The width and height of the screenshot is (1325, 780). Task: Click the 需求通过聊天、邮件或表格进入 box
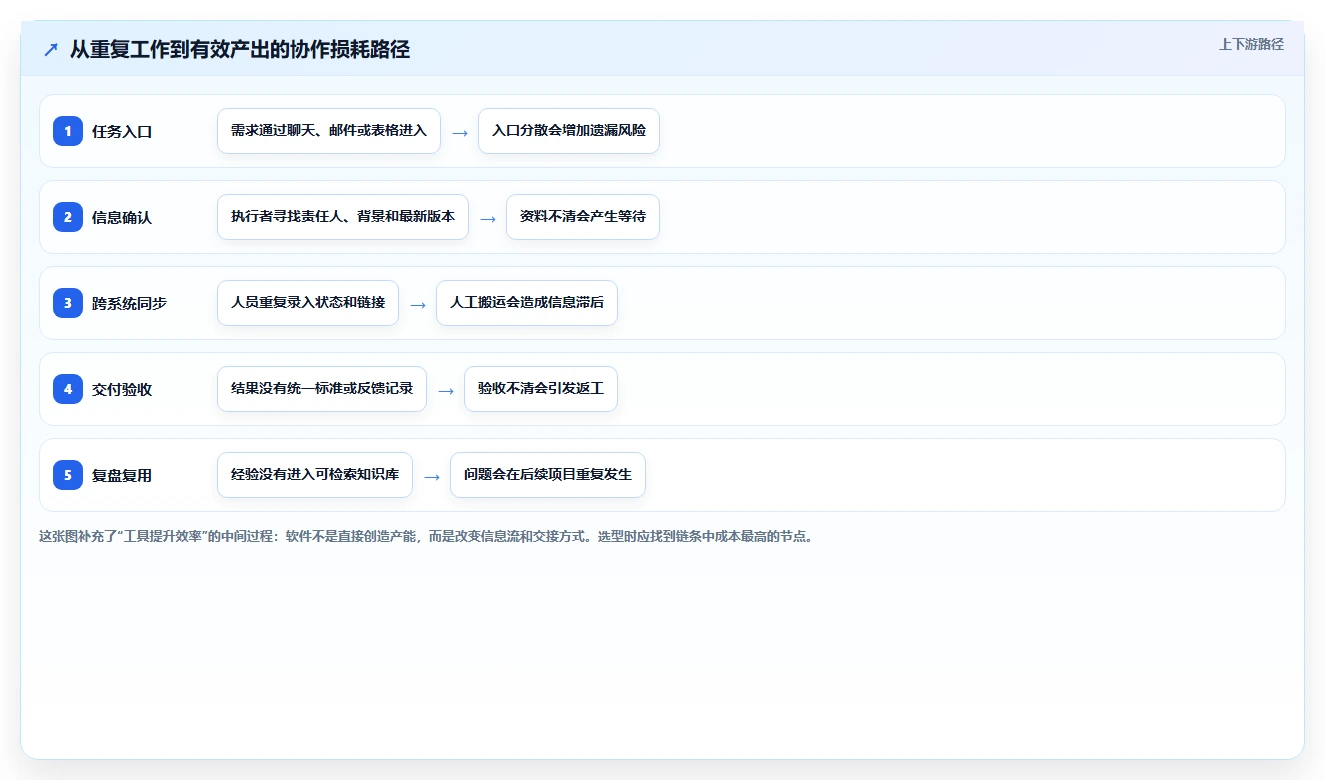tap(329, 131)
